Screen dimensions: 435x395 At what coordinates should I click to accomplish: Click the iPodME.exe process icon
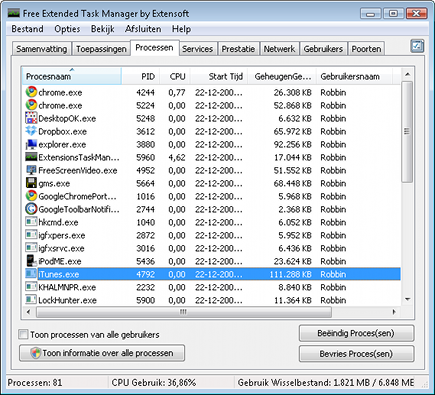tap(31, 261)
